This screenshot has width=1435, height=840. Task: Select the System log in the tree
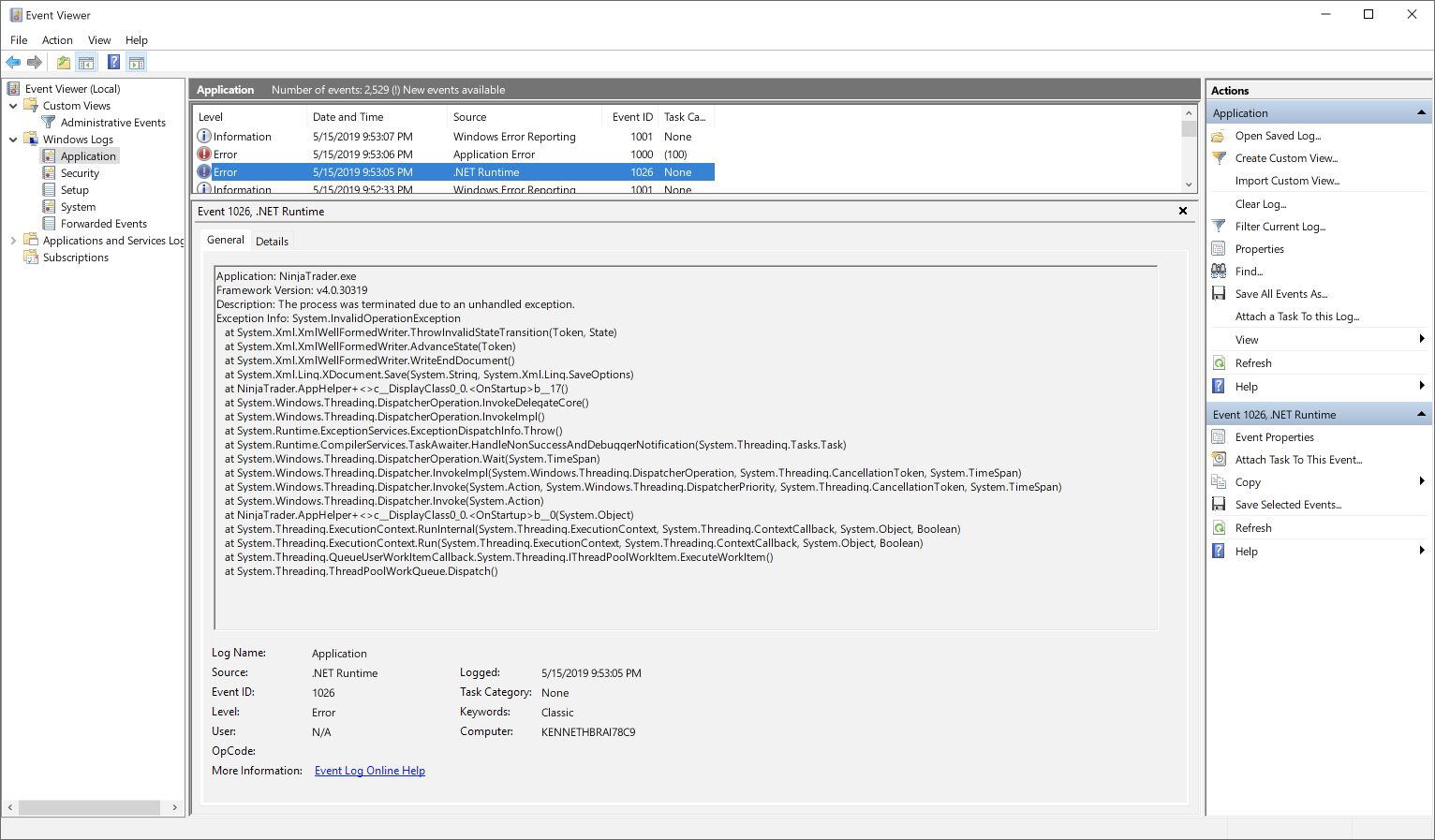coord(78,207)
